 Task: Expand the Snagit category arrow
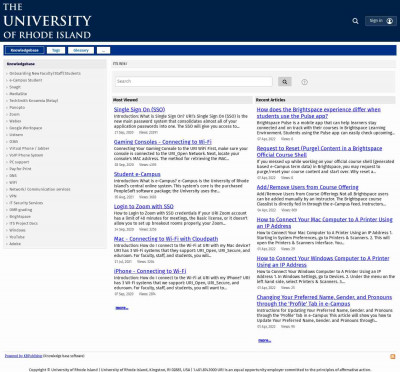point(7,87)
